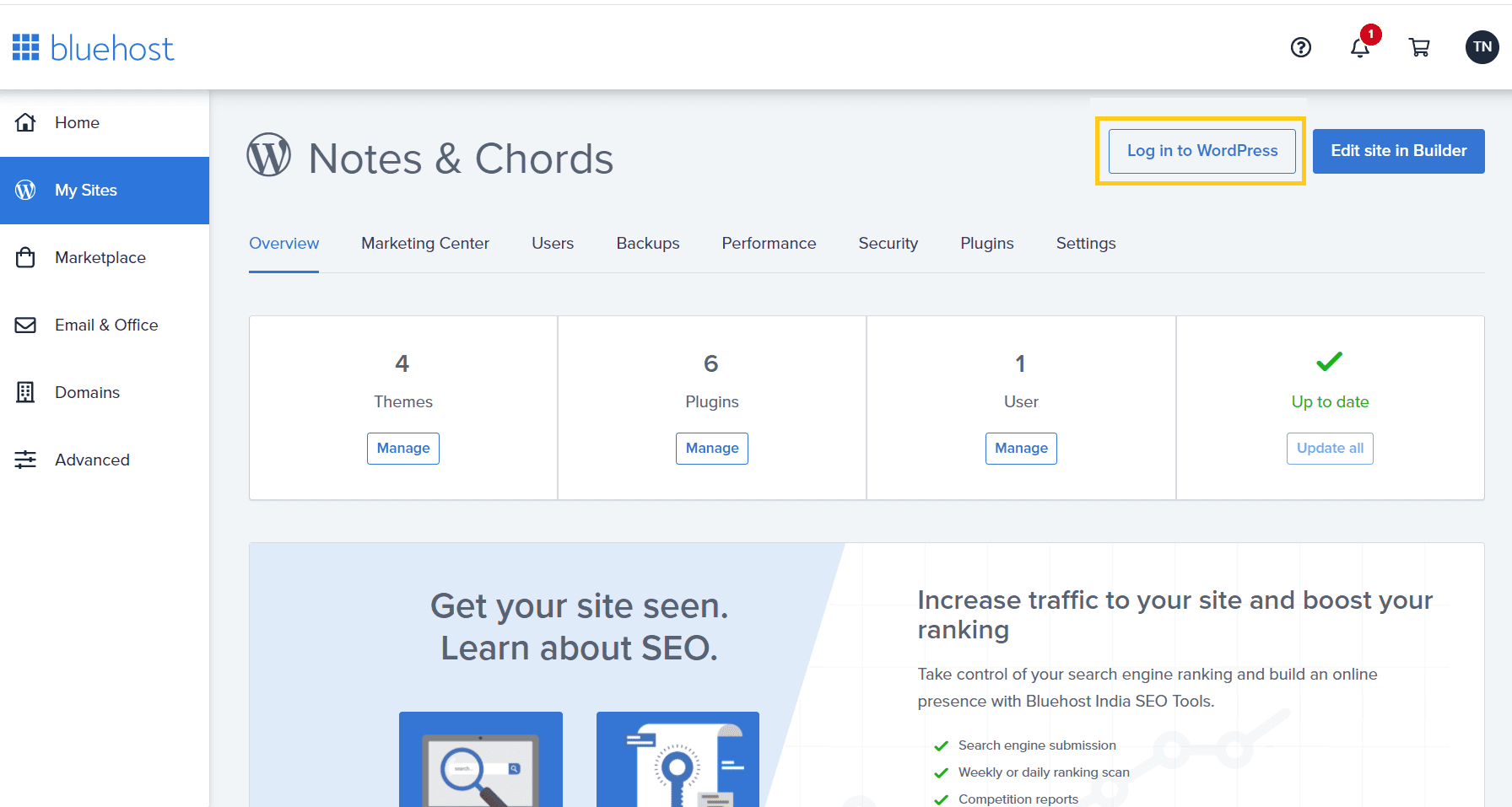Click the Bluehost grid logo icon
Screen dimensions: 1512x807
click(25, 47)
